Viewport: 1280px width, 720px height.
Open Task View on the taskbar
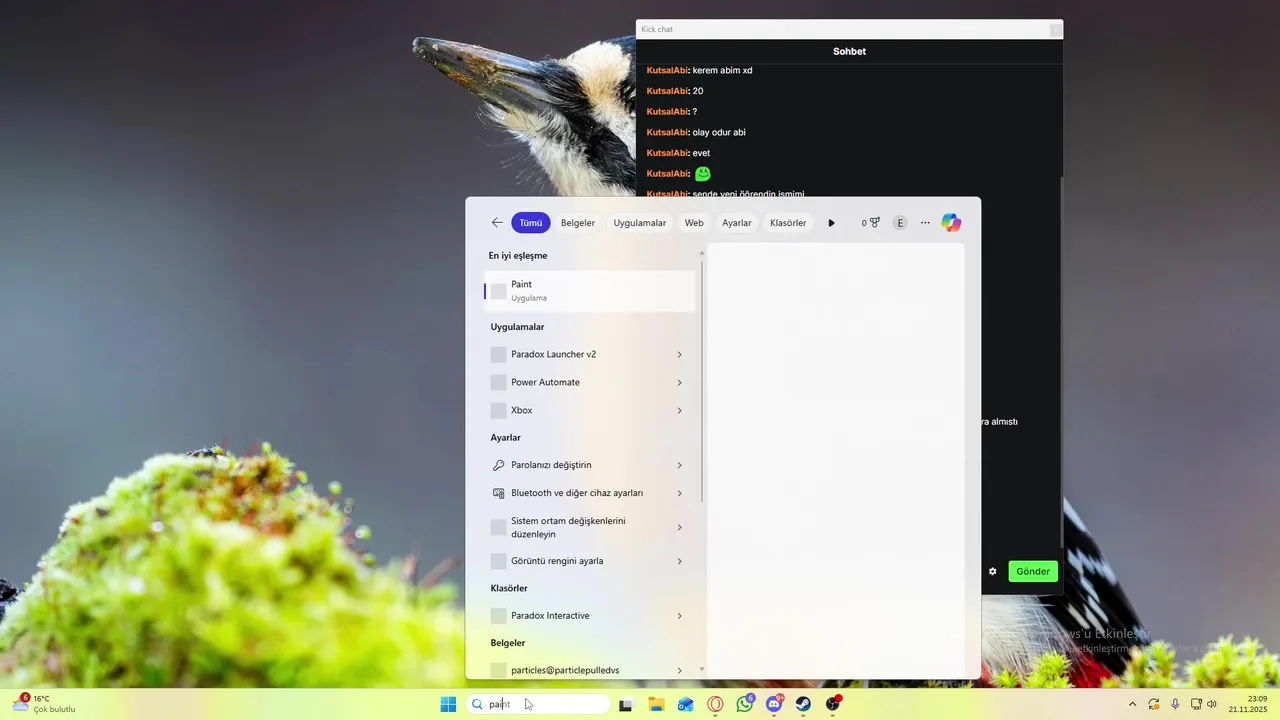[626, 704]
